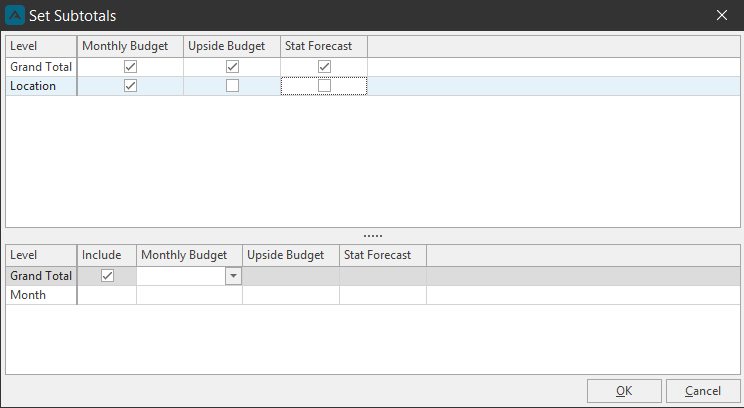
Task: Click Month row Monthly Budget cell
Action: coord(190,295)
